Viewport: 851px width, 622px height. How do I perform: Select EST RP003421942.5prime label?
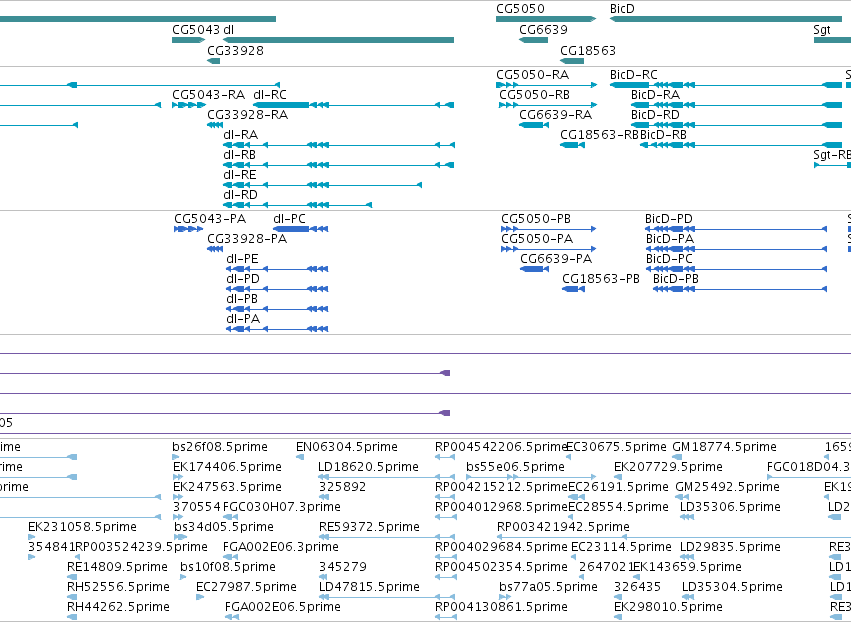point(563,527)
